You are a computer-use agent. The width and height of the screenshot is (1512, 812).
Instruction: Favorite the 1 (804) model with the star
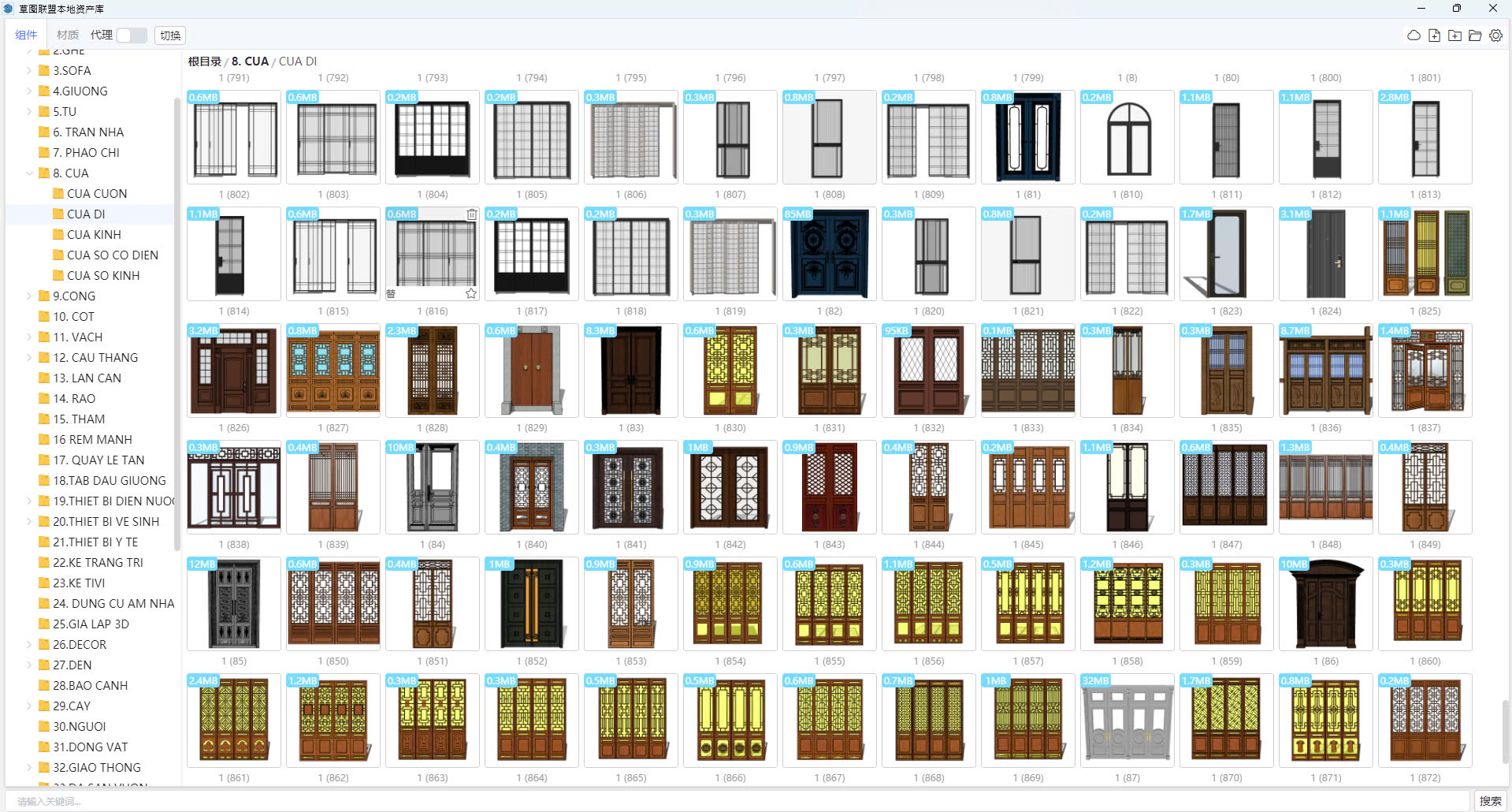(471, 293)
